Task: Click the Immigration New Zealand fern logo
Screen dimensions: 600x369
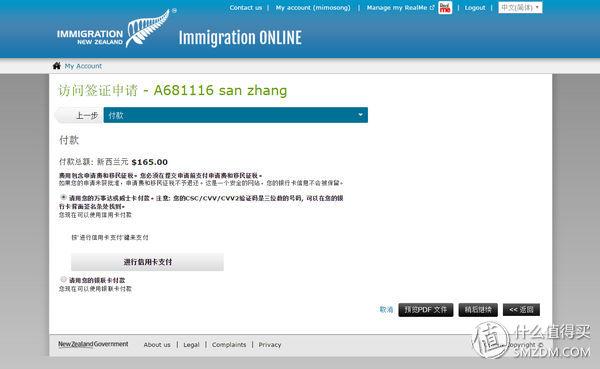Action: pos(116,29)
